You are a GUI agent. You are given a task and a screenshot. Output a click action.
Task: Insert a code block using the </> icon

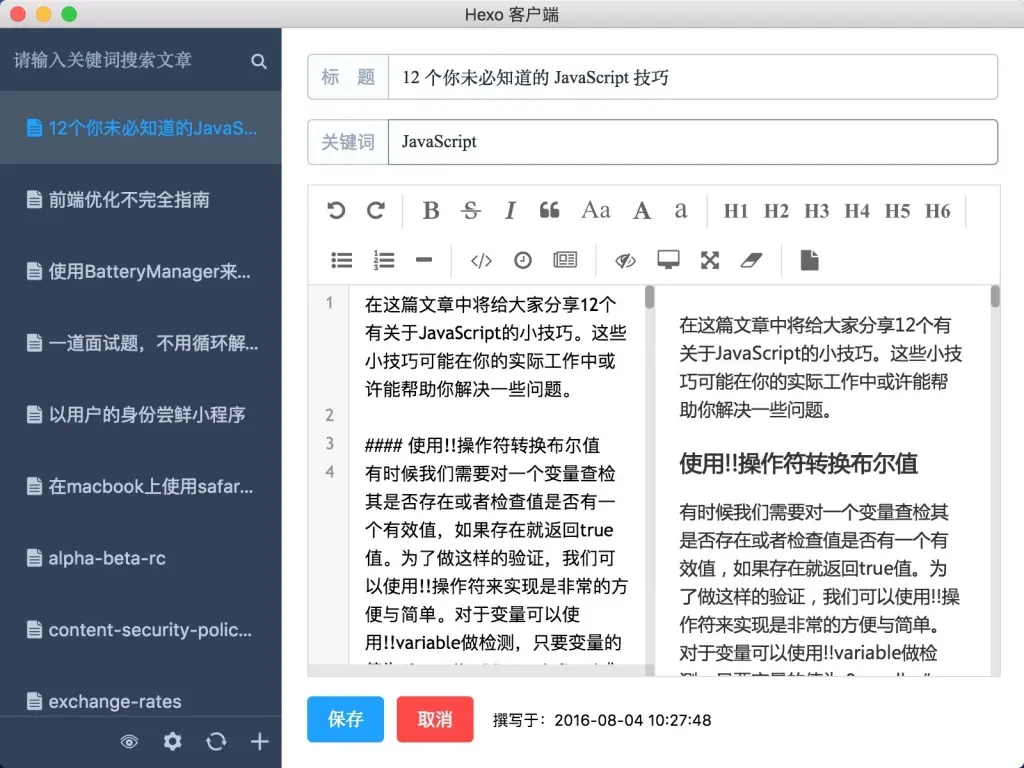pos(480,259)
